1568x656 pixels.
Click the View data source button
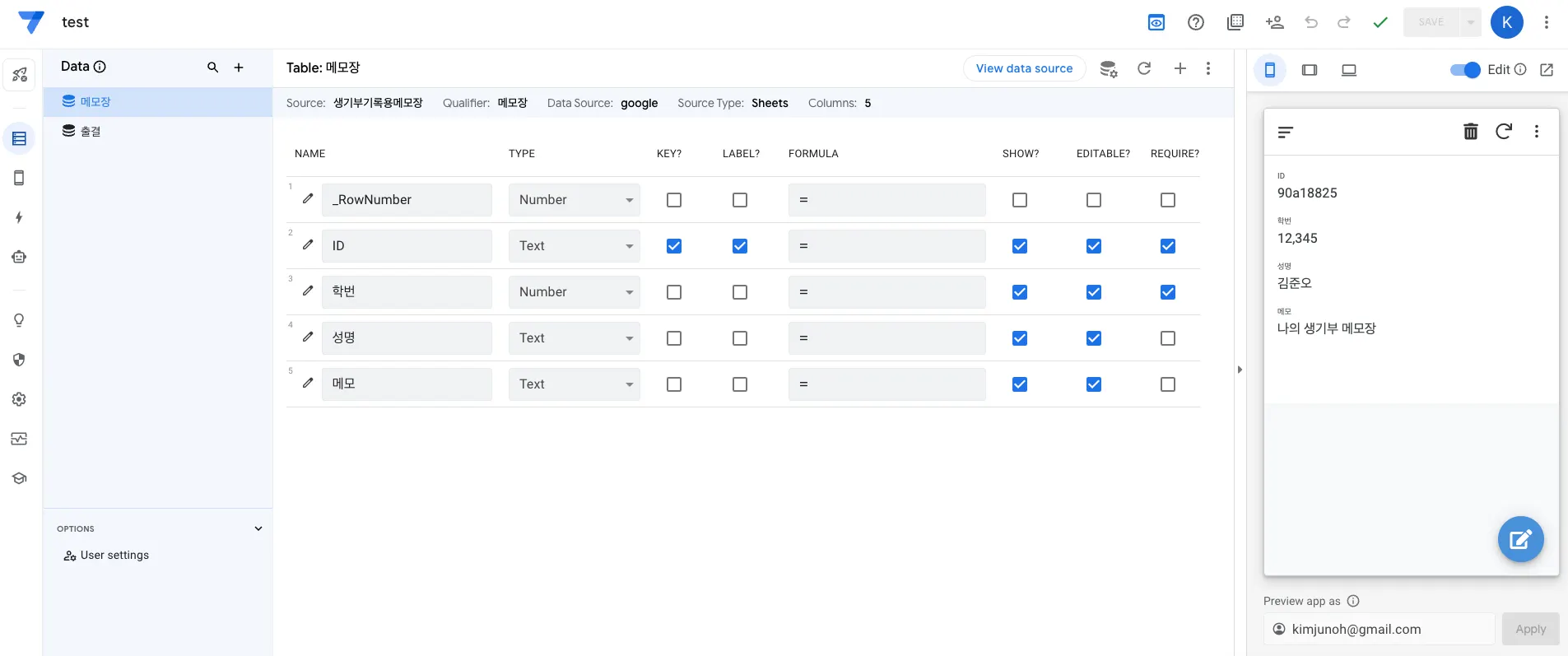coord(1024,68)
